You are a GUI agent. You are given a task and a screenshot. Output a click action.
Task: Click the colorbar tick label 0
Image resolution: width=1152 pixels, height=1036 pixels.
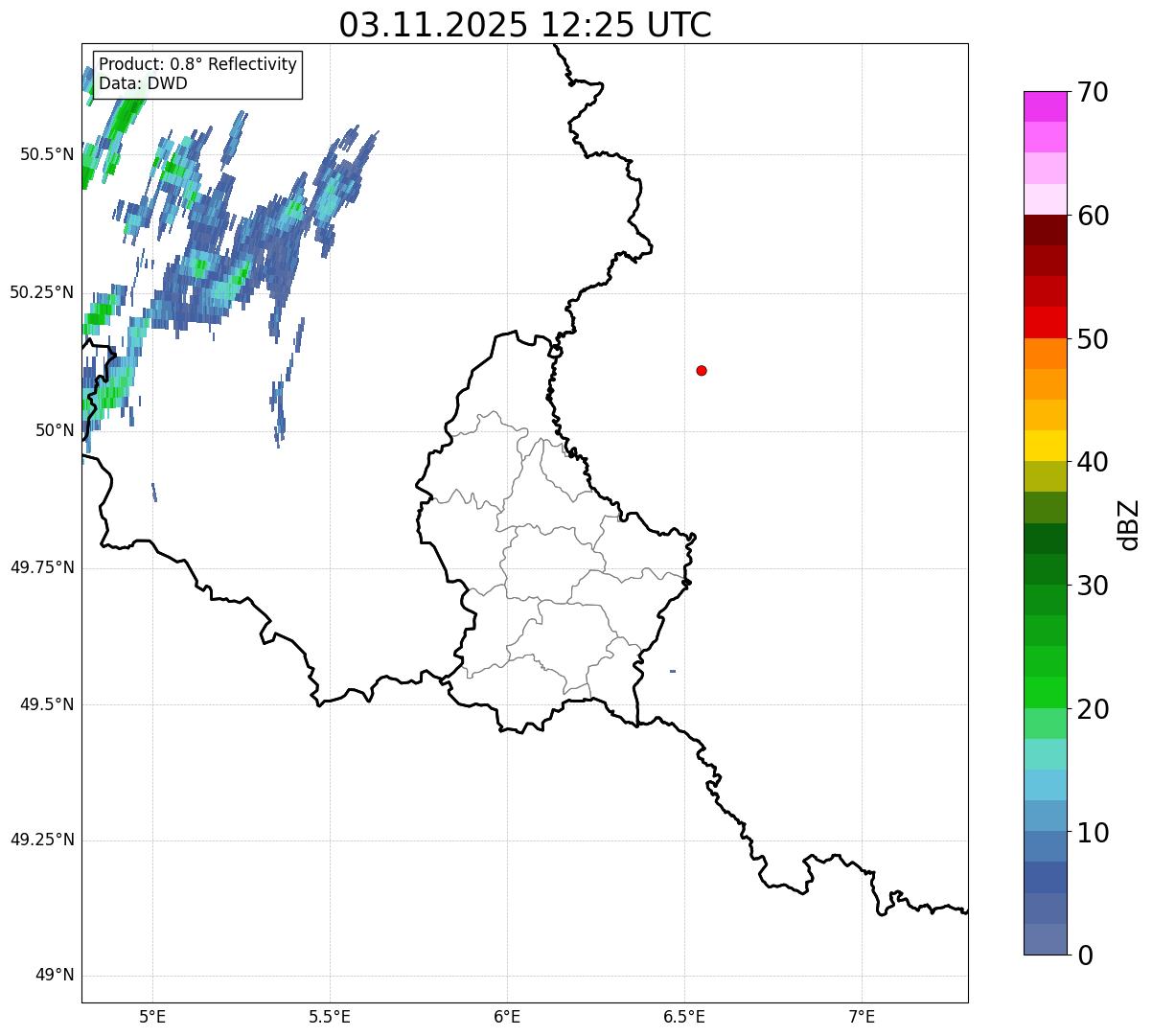(x=1085, y=955)
